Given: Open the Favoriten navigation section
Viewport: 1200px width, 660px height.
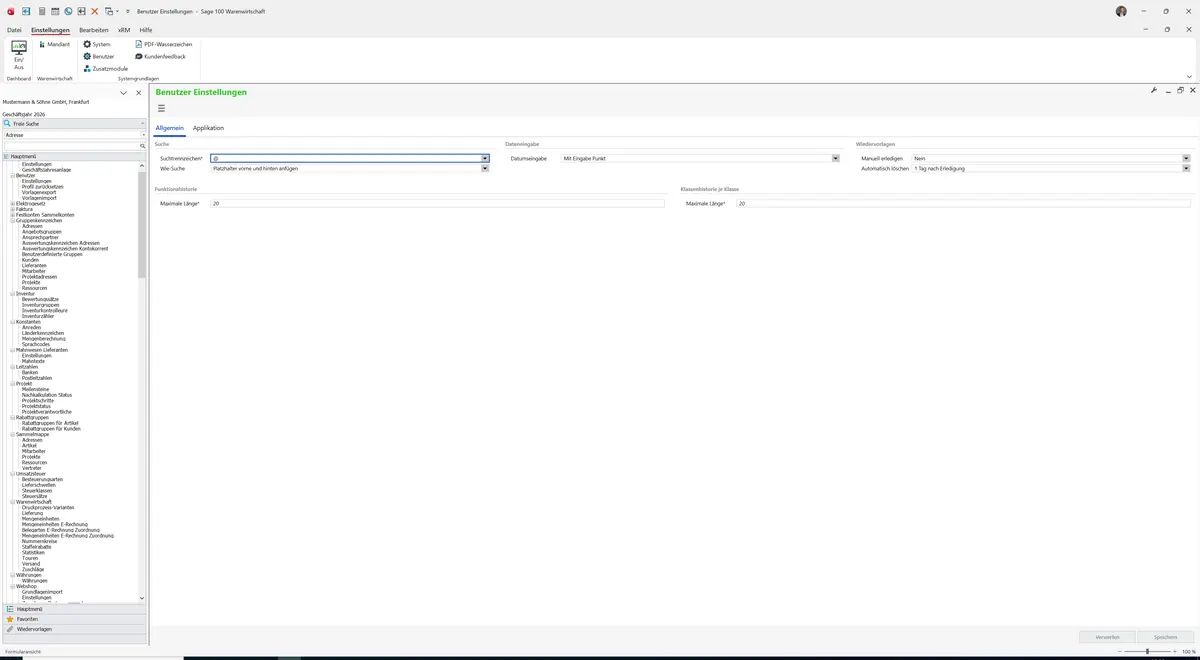Looking at the screenshot, I should (74, 619).
